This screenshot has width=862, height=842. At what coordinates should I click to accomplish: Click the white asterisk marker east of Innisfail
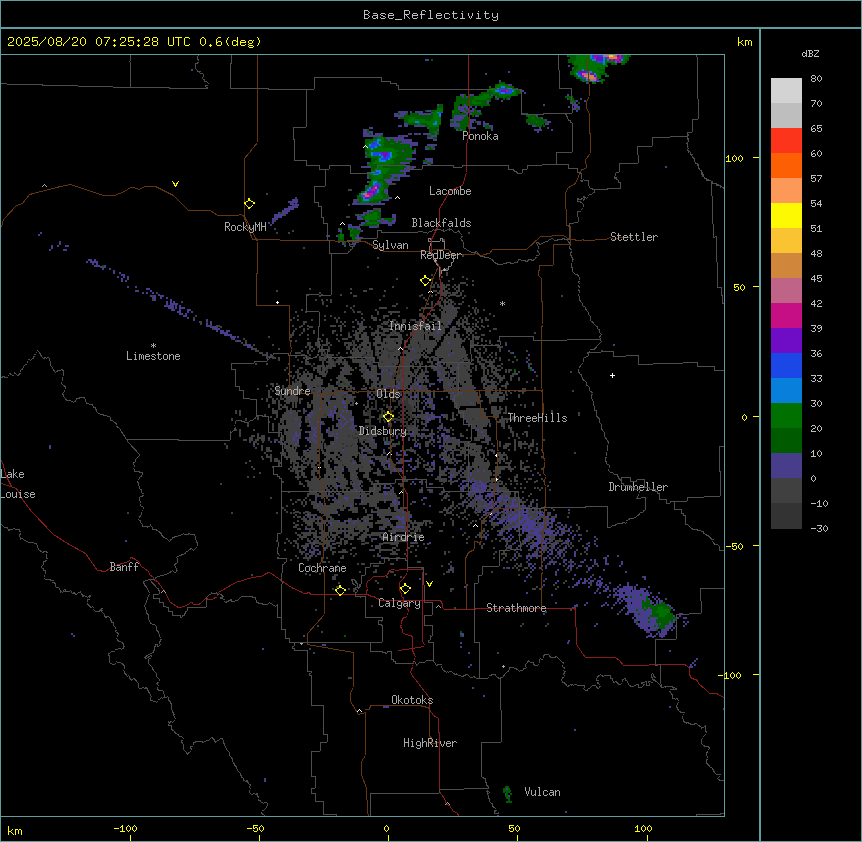pyautogui.click(x=502, y=303)
